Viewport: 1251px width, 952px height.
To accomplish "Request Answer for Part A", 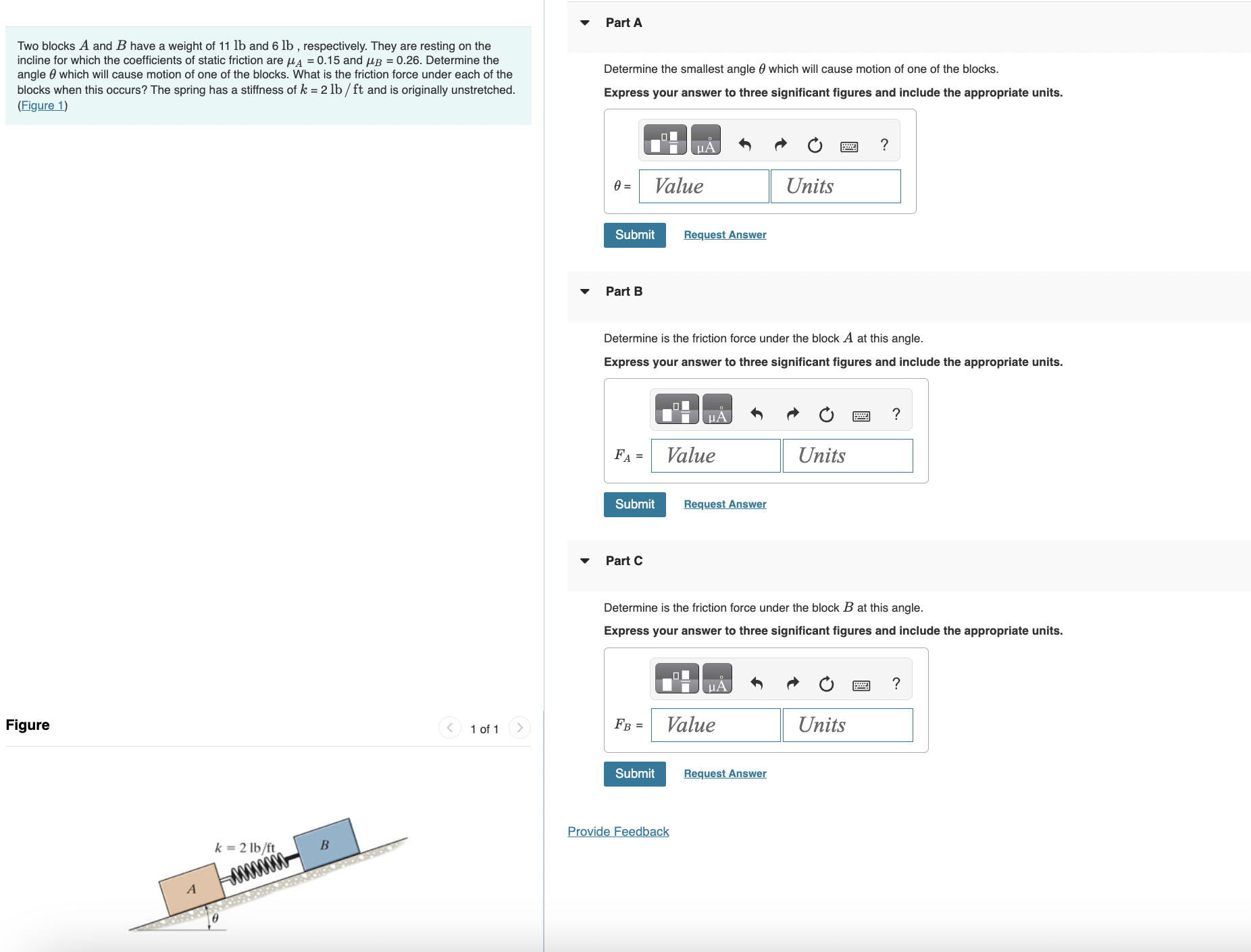I will [x=725, y=235].
